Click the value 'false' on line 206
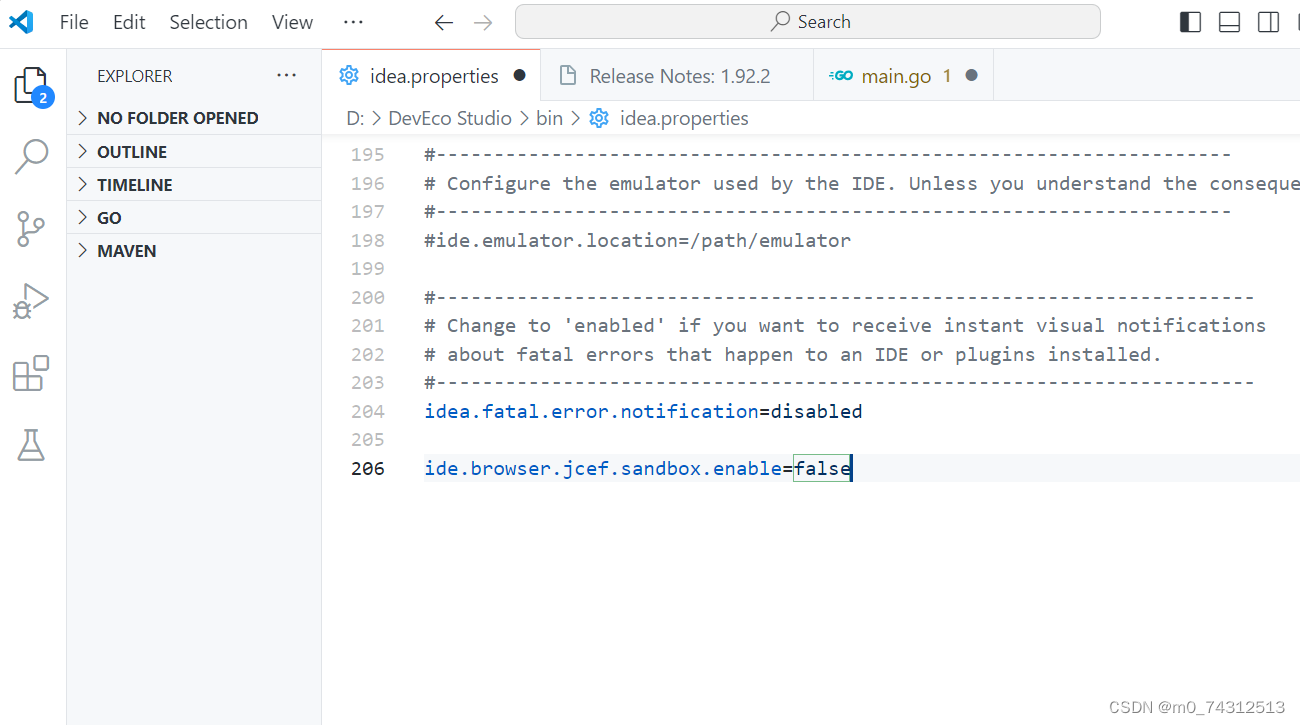The width and height of the screenshot is (1300, 725). click(x=822, y=468)
